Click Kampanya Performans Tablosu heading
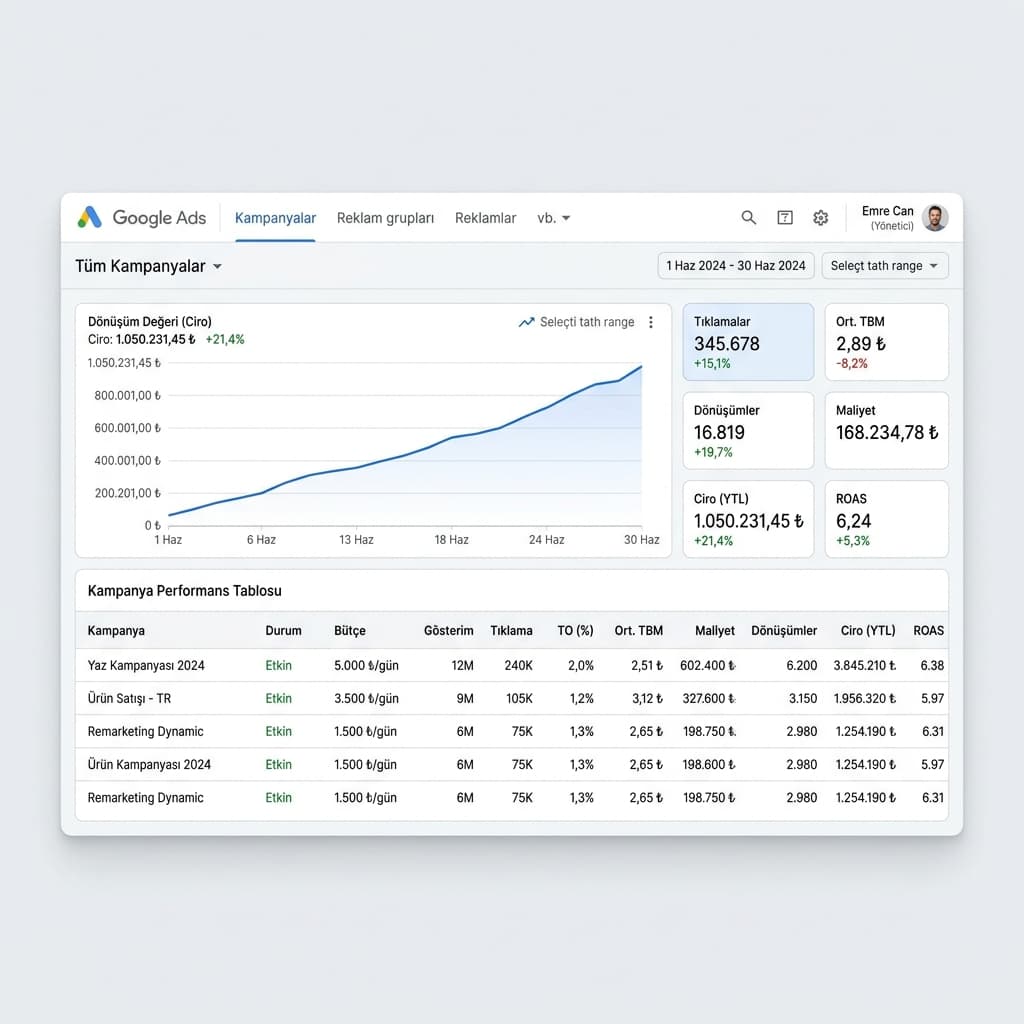Viewport: 1024px width, 1024px height. (x=185, y=591)
